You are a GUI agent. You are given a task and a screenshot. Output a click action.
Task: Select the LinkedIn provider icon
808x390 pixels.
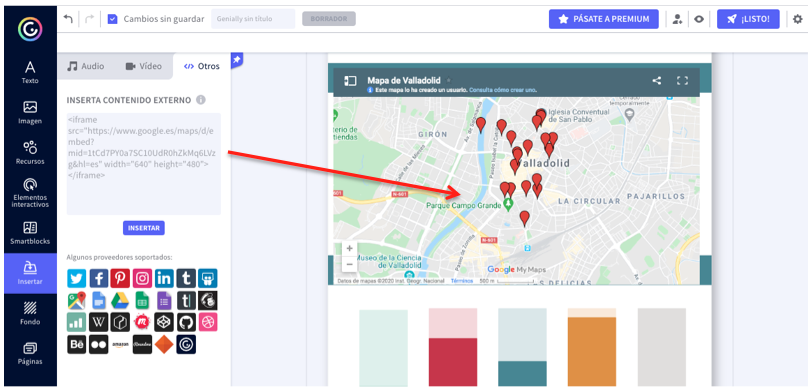164,278
